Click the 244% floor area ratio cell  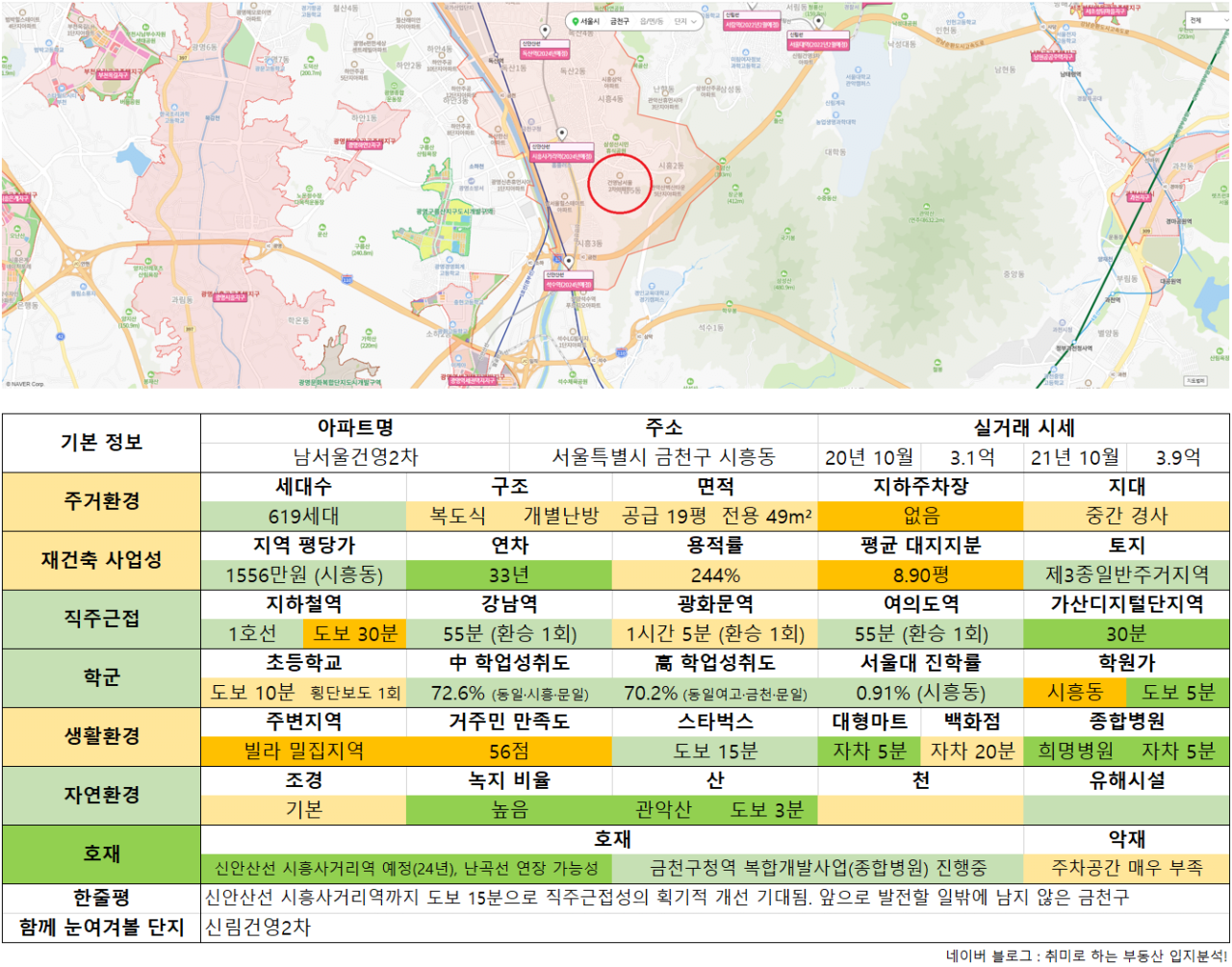click(x=715, y=574)
